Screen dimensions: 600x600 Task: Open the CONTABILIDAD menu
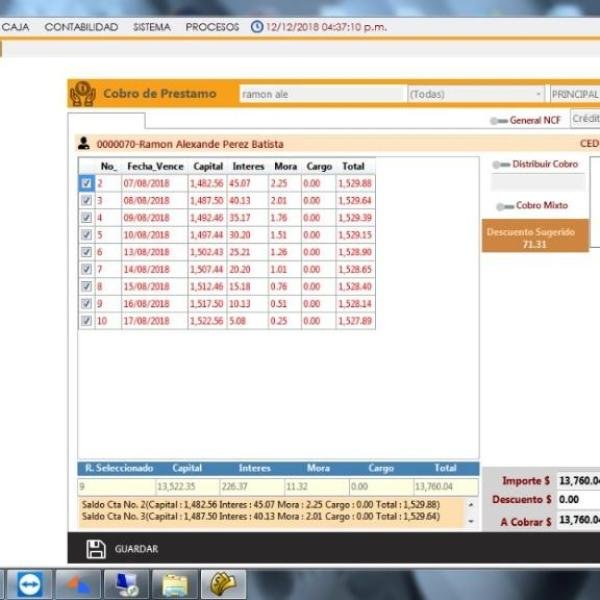click(x=81, y=27)
